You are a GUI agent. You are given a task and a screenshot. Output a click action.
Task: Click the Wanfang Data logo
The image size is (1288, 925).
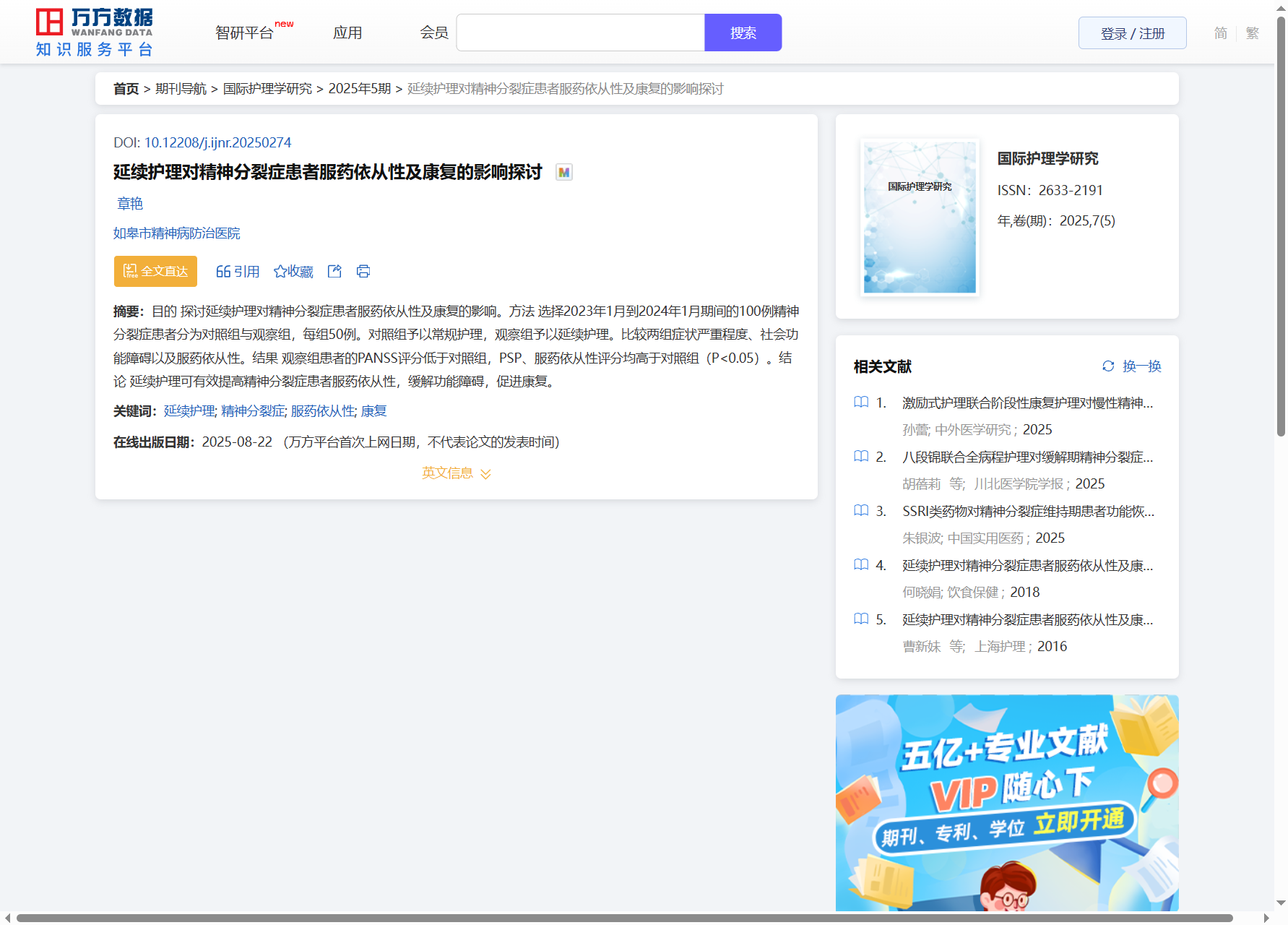[x=94, y=33]
